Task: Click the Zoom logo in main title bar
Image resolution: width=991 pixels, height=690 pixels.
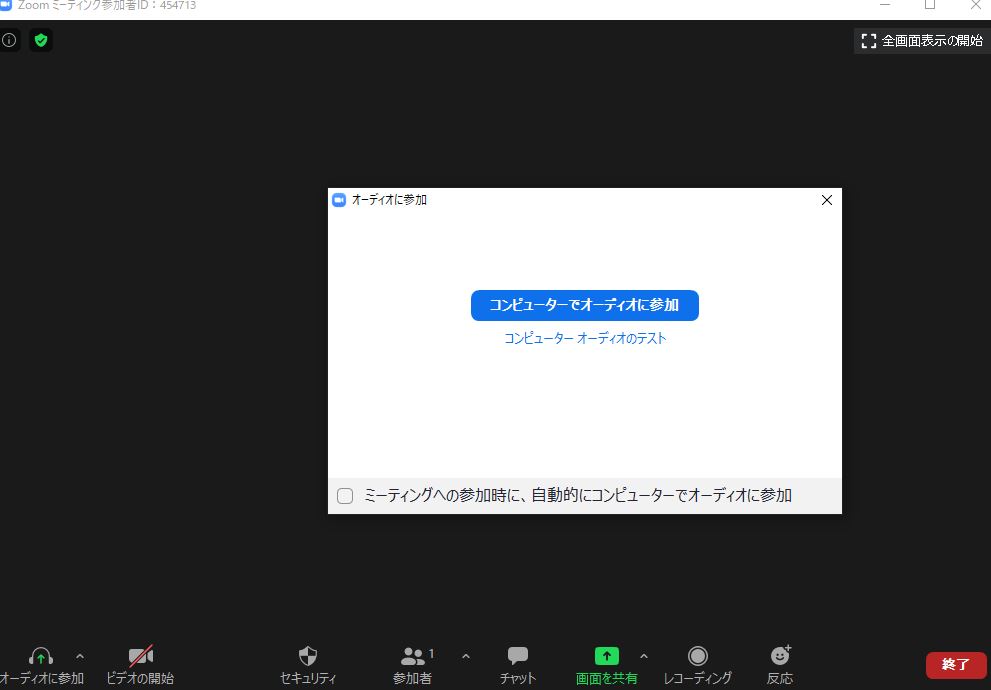Action: [6, 5]
